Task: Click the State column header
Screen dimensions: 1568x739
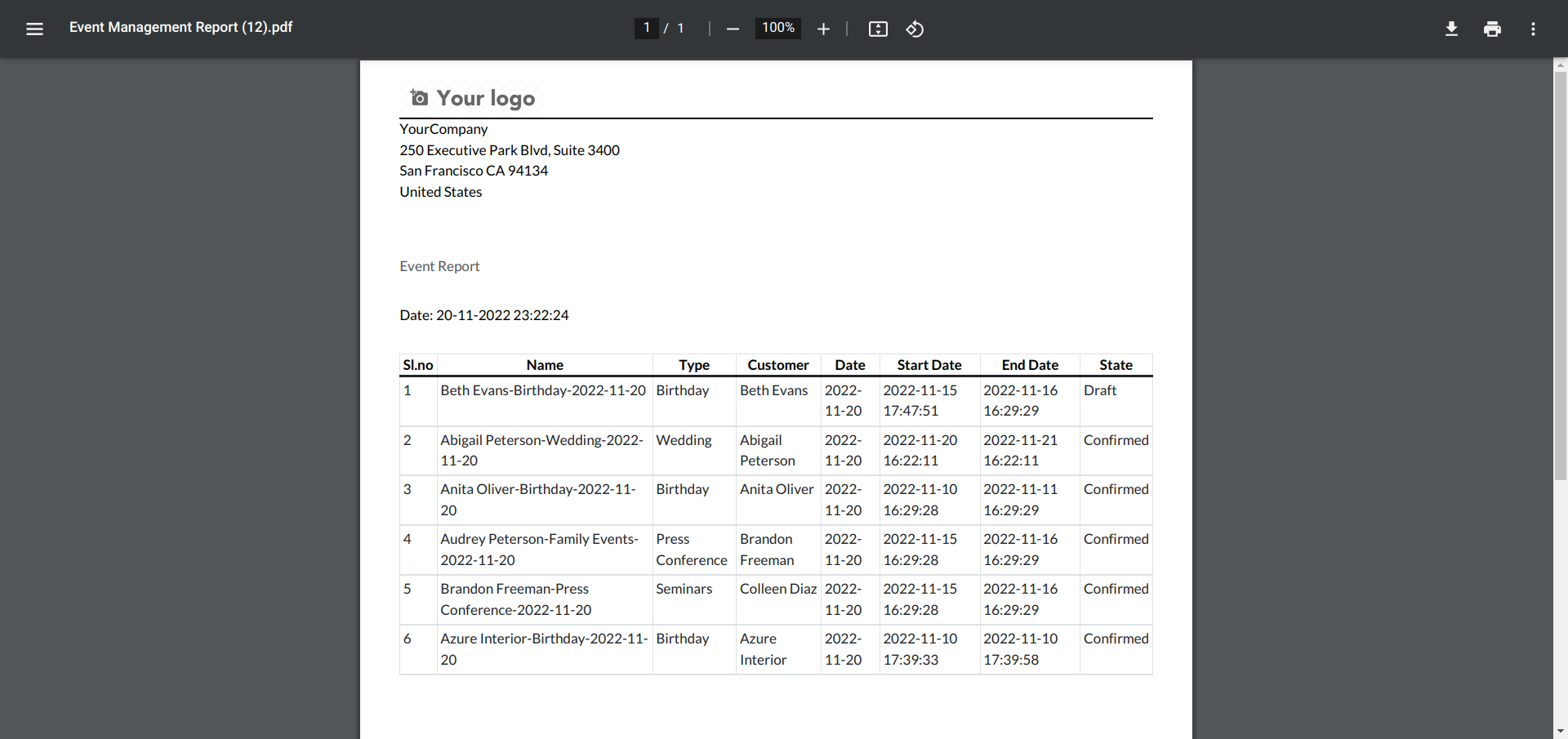Action: [x=1116, y=365]
